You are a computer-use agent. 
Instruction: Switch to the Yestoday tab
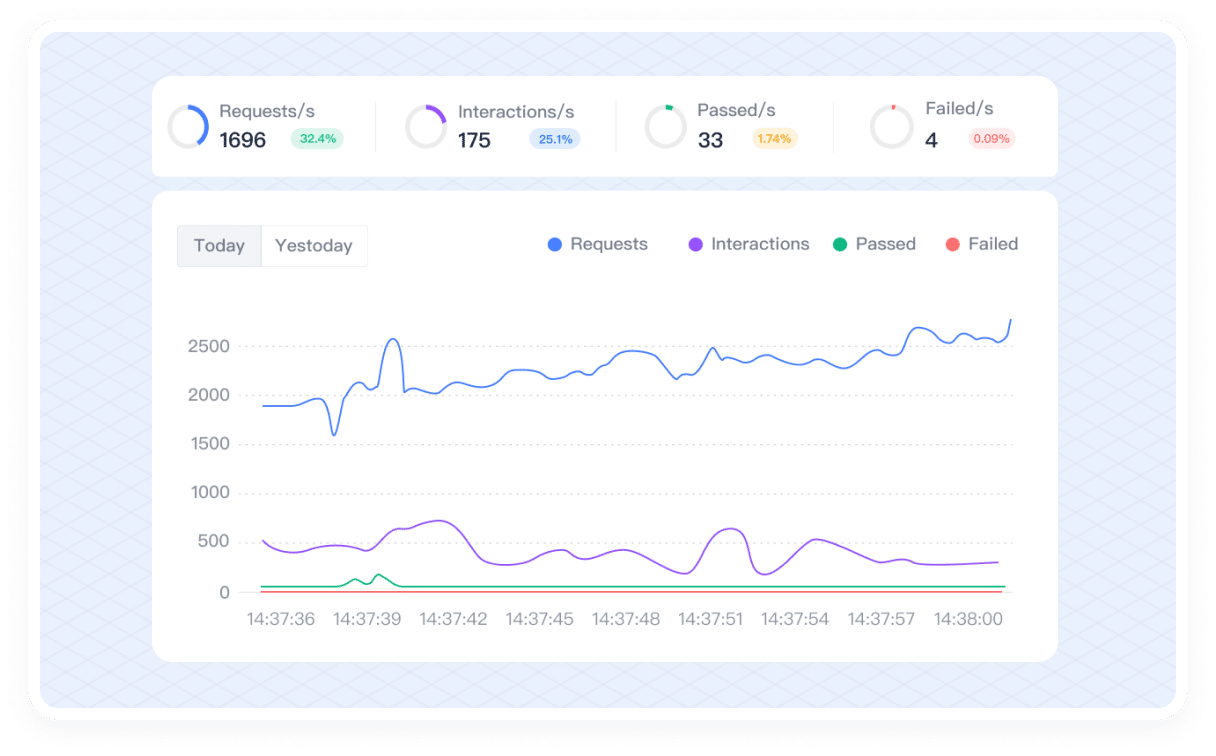[314, 246]
